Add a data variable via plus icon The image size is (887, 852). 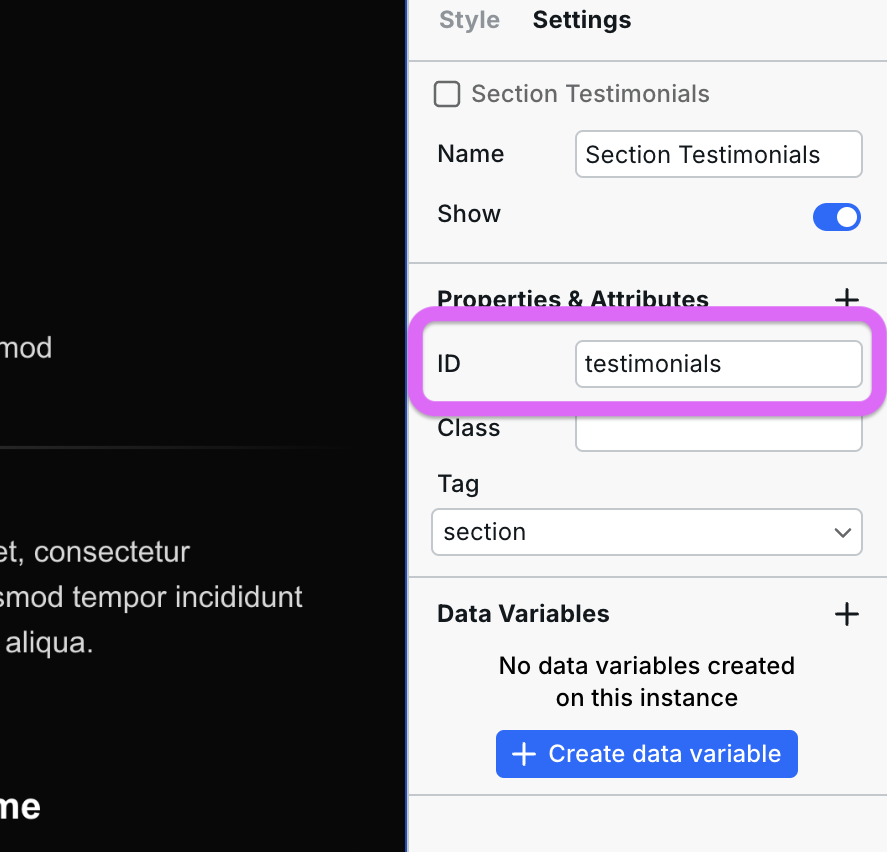click(x=846, y=614)
